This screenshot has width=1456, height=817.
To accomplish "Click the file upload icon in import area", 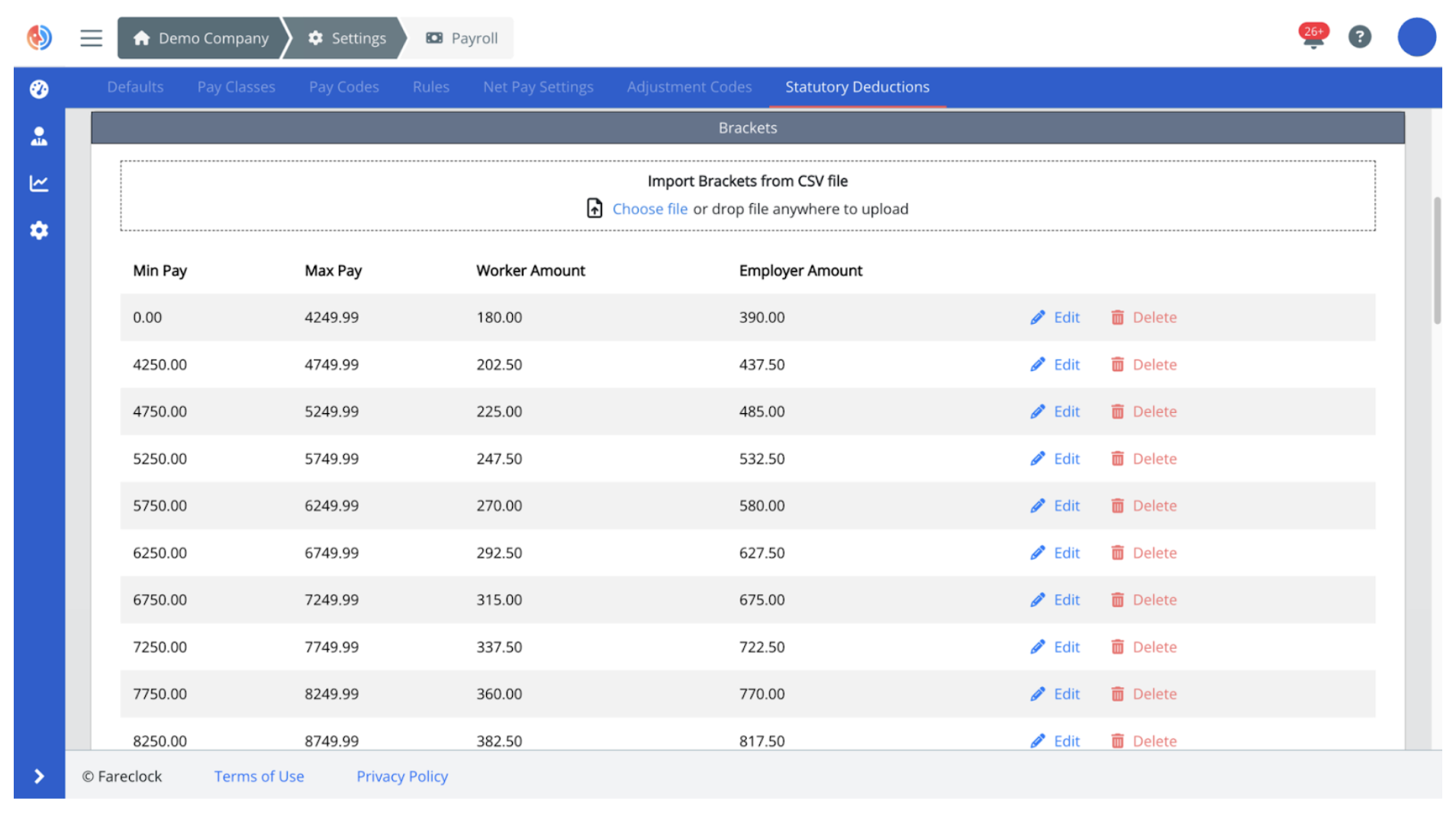I will [x=594, y=208].
